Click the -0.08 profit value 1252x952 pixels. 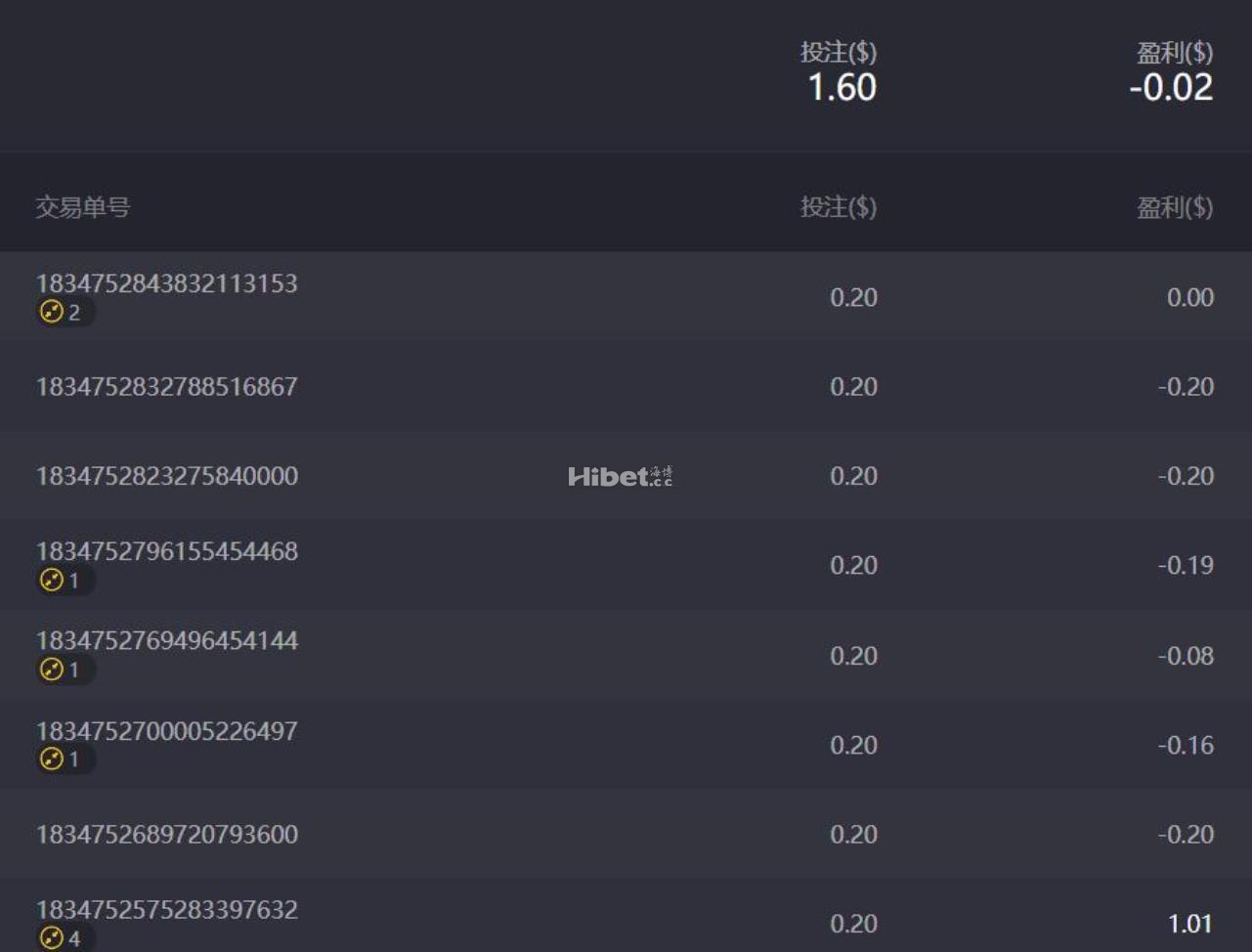click(x=1186, y=656)
